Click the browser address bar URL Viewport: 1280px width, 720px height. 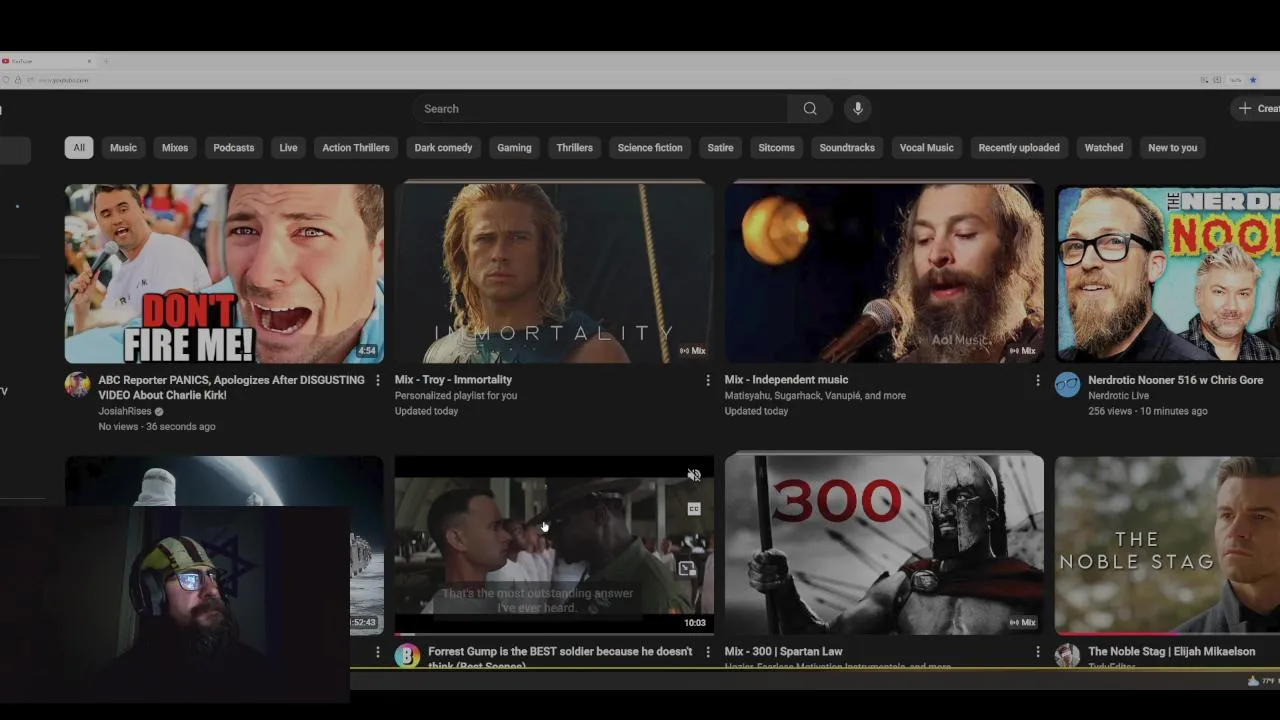(x=63, y=80)
